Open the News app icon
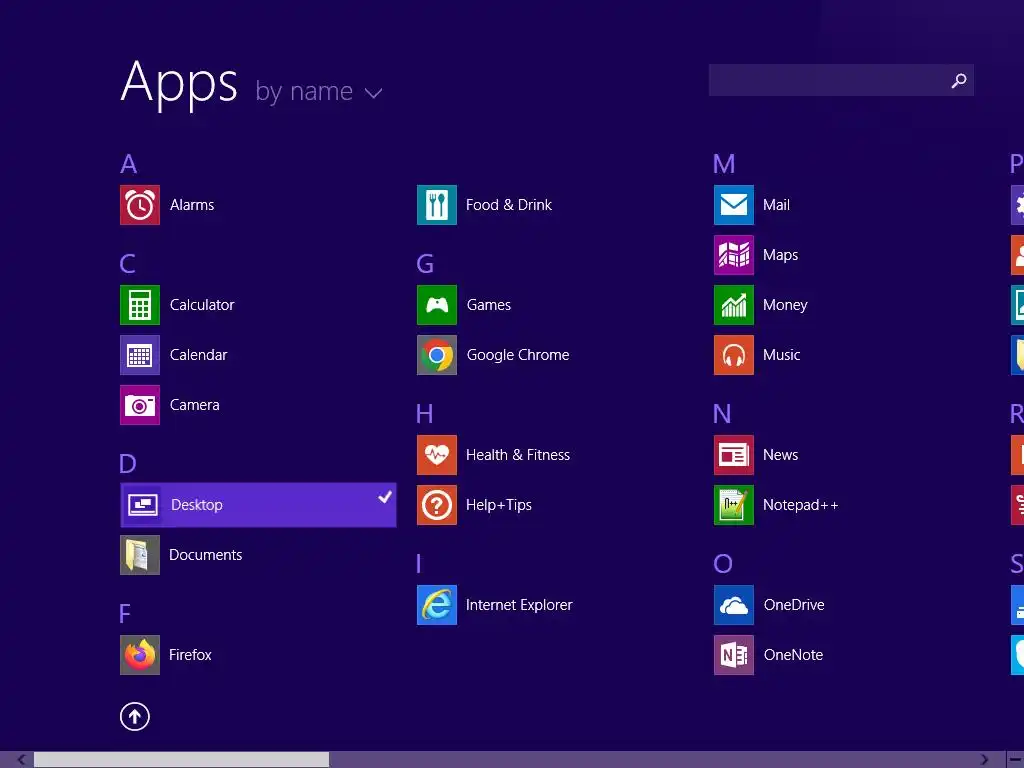 tap(734, 455)
